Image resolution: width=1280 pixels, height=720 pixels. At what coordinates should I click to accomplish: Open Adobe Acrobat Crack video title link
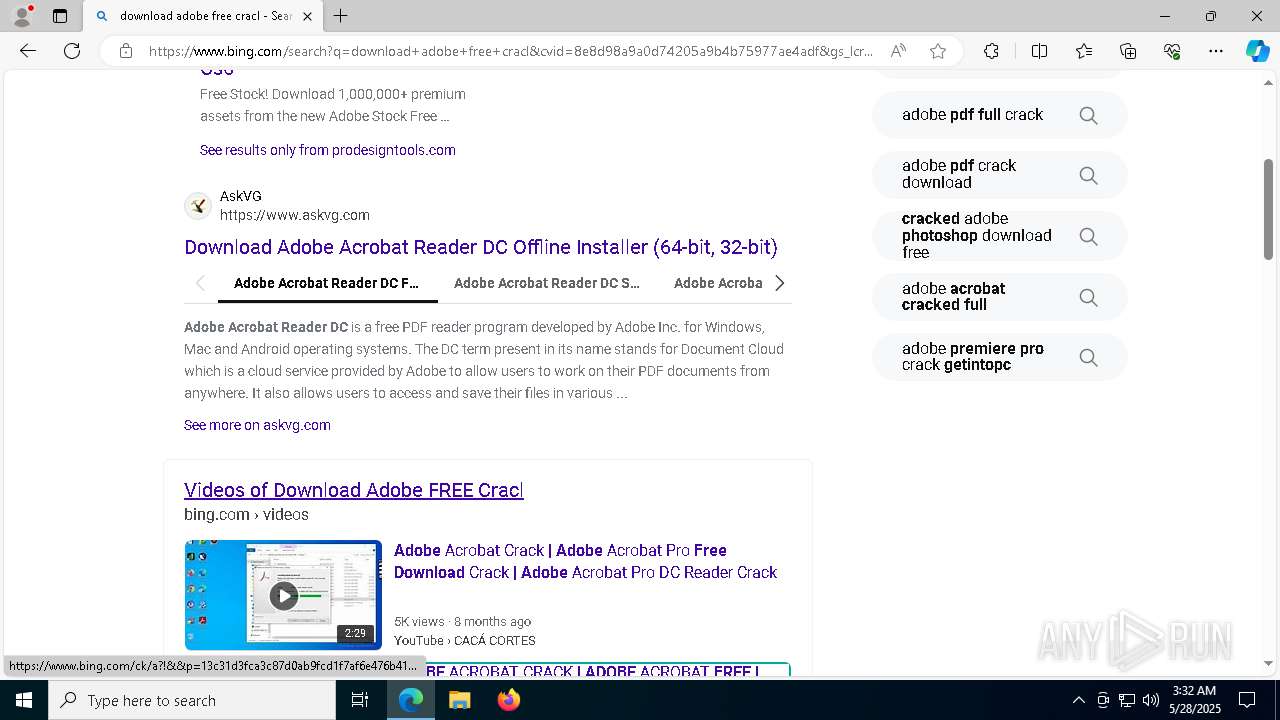[585, 561]
